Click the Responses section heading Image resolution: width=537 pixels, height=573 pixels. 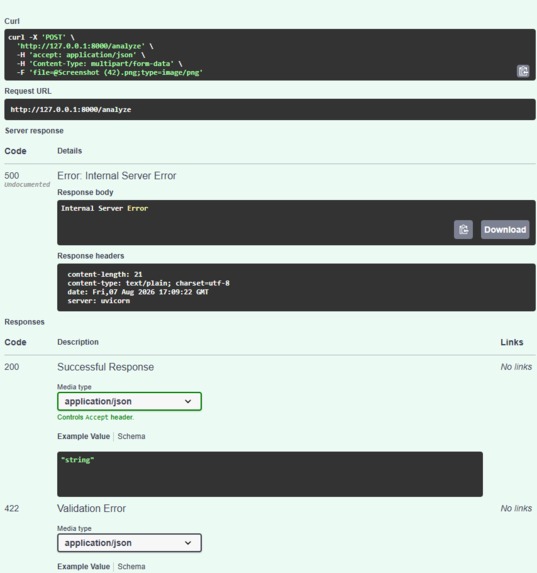point(24,322)
